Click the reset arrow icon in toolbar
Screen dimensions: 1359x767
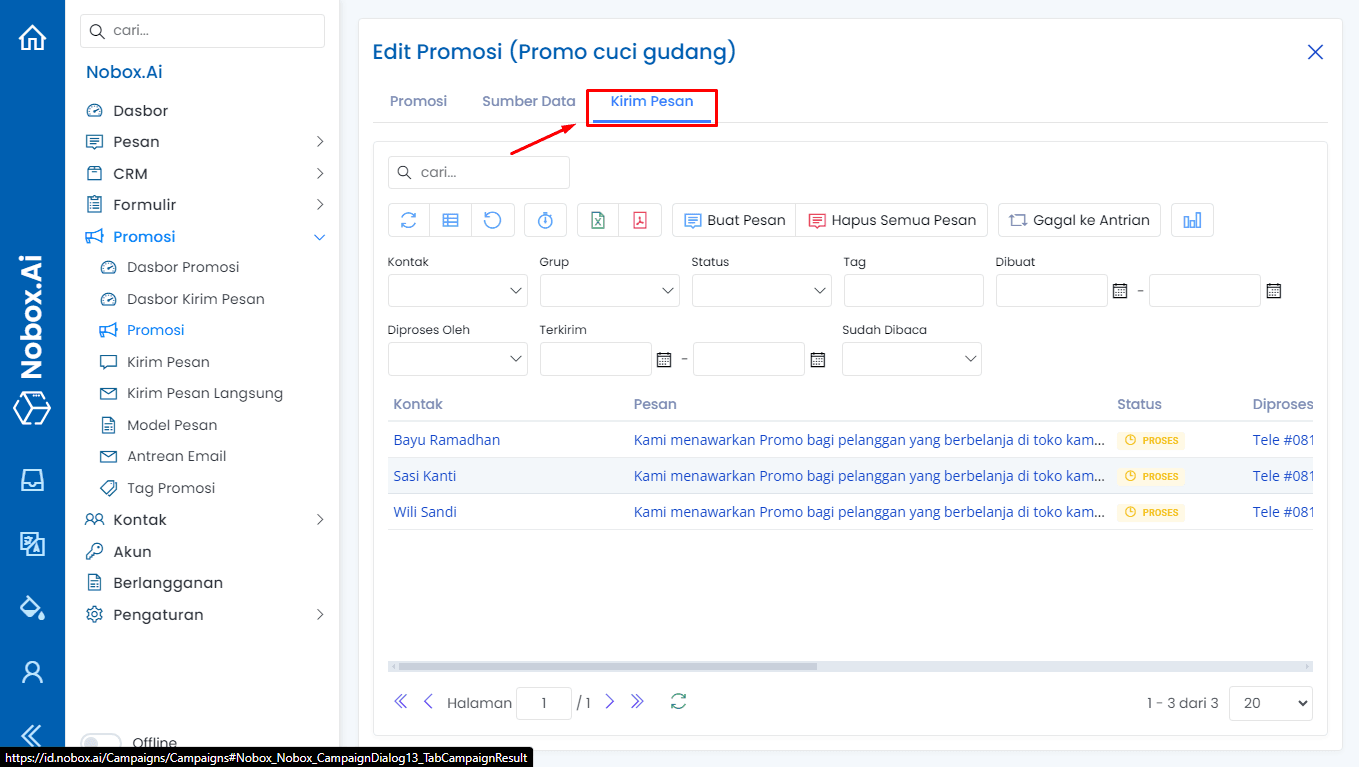[492, 220]
